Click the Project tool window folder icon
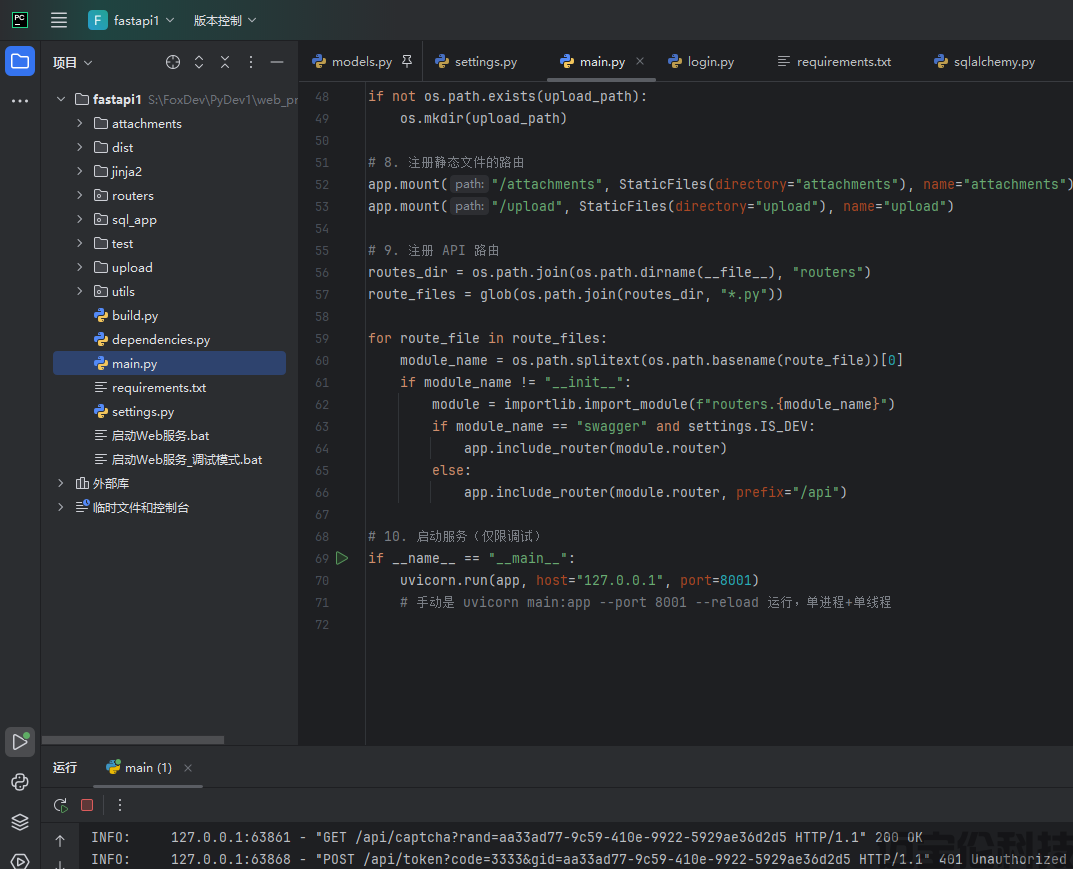The height and width of the screenshot is (869, 1073). (20, 61)
